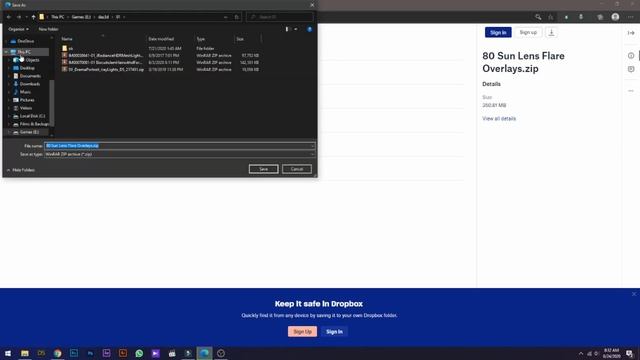Collapse the This PC tree node arrow
640x360 pixels.
click(x=6, y=52)
